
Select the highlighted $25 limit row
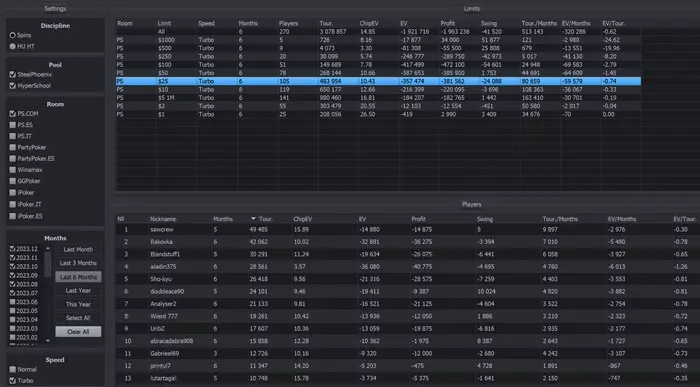coord(379,81)
